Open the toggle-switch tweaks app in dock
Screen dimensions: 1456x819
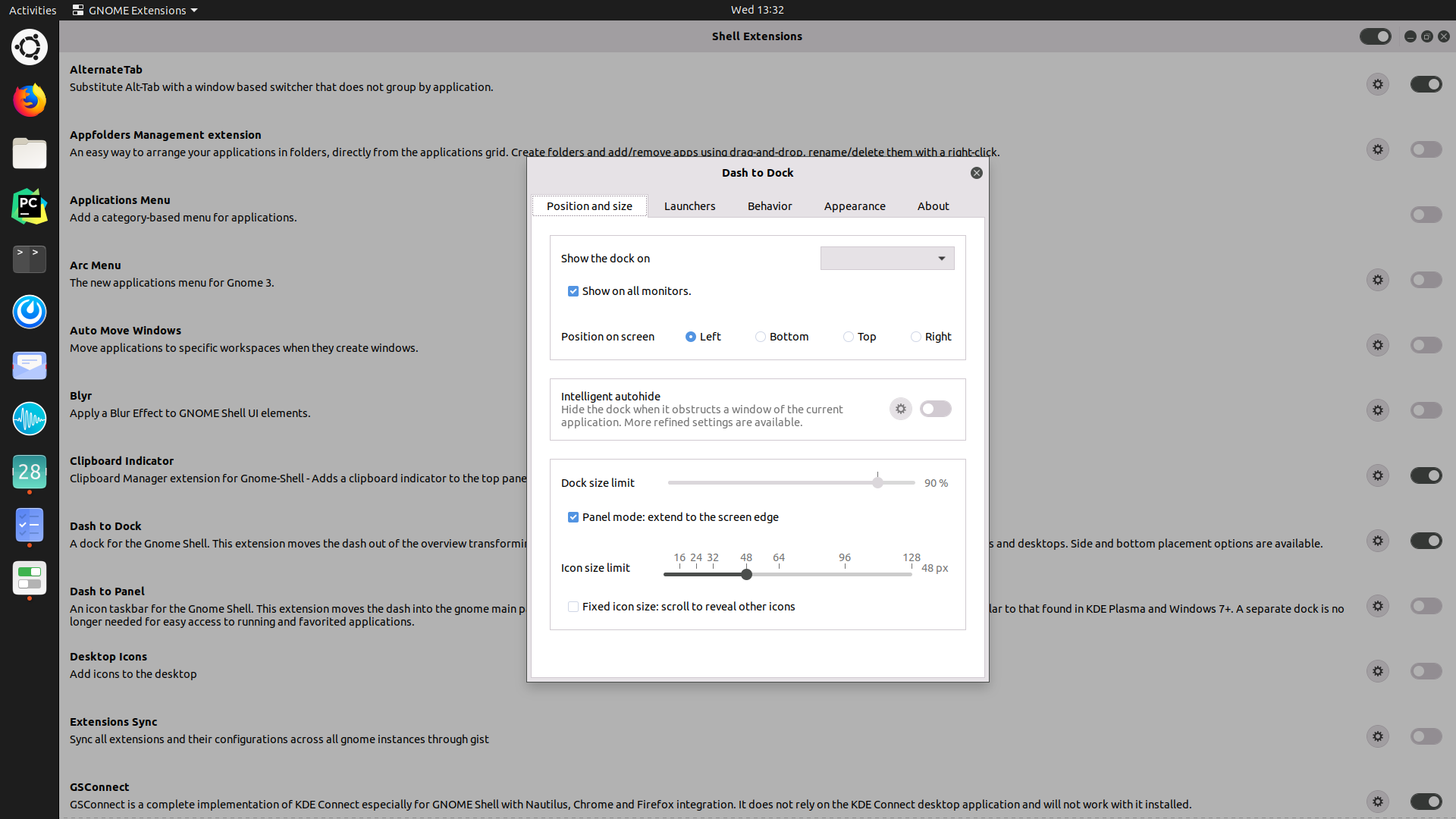tap(30, 578)
